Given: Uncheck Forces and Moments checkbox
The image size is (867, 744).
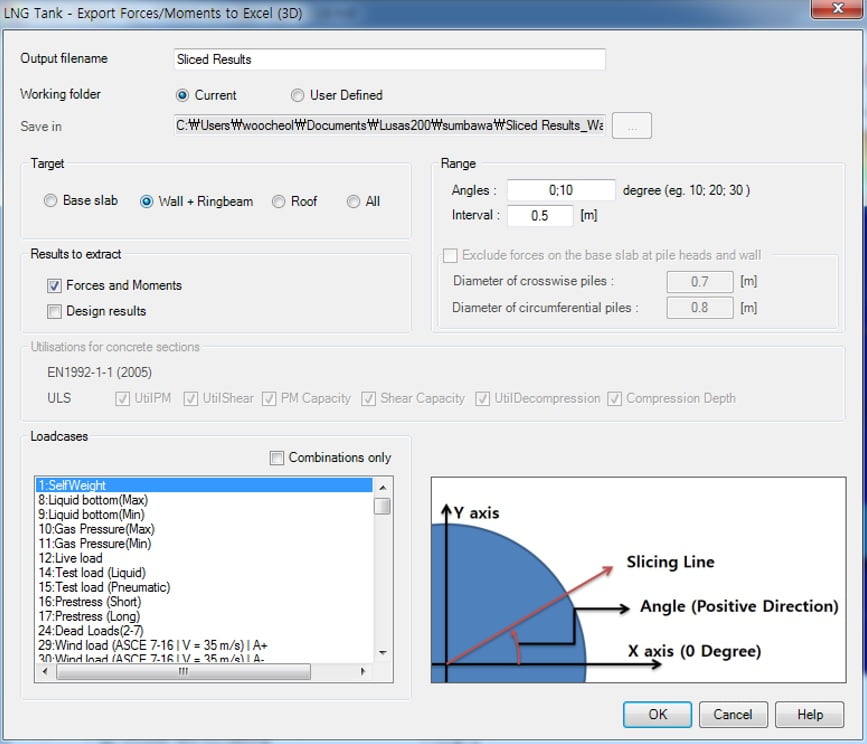Looking at the screenshot, I should [54, 286].
